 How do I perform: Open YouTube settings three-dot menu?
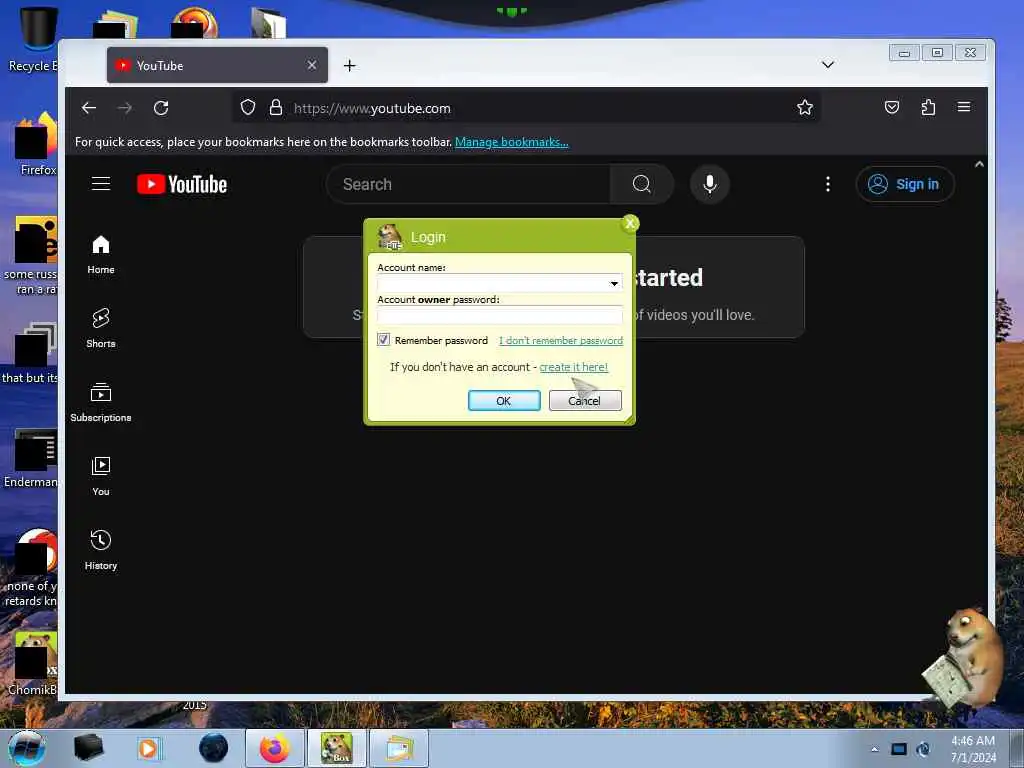[x=827, y=185]
